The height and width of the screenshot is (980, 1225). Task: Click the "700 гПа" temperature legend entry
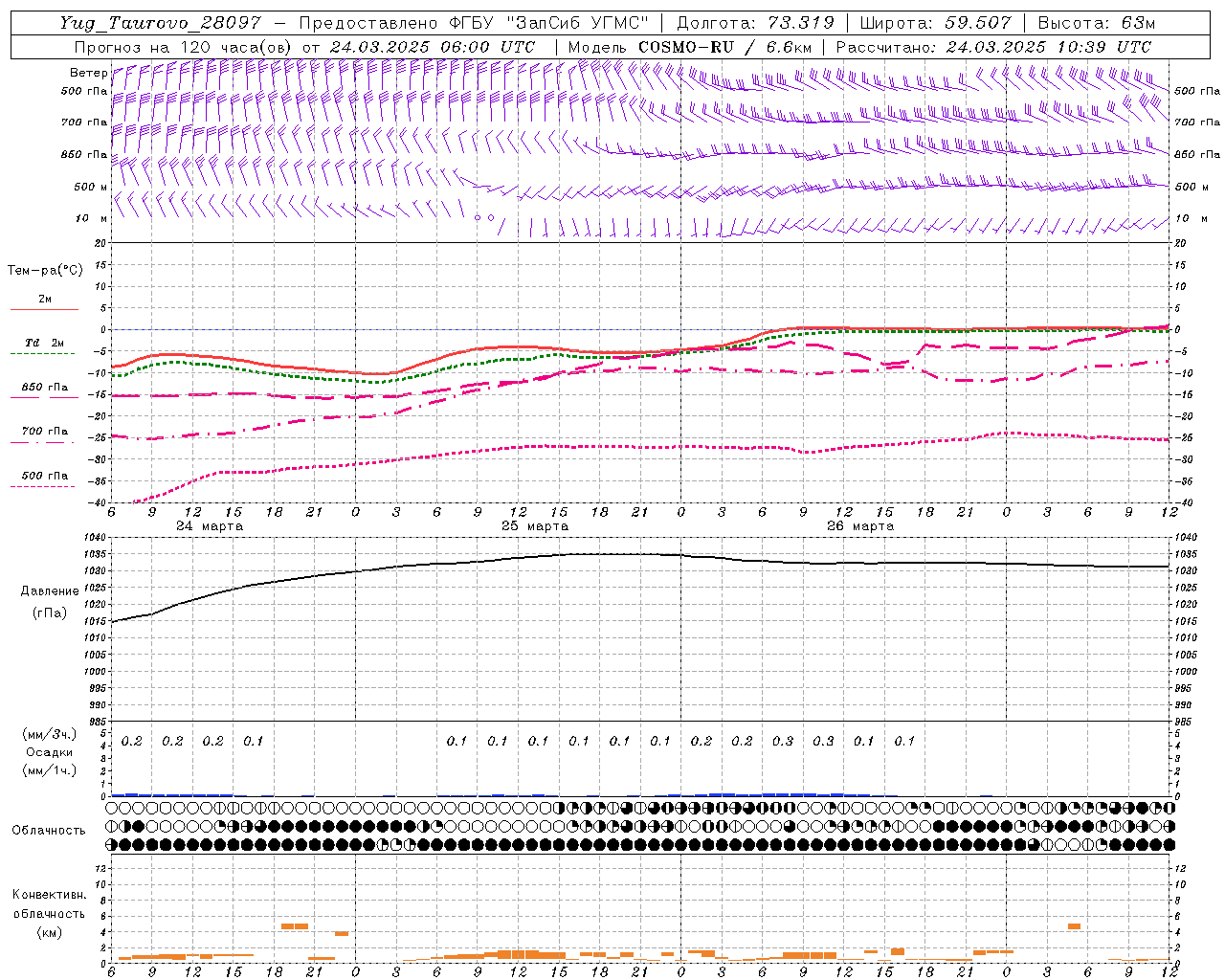pos(45,431)
